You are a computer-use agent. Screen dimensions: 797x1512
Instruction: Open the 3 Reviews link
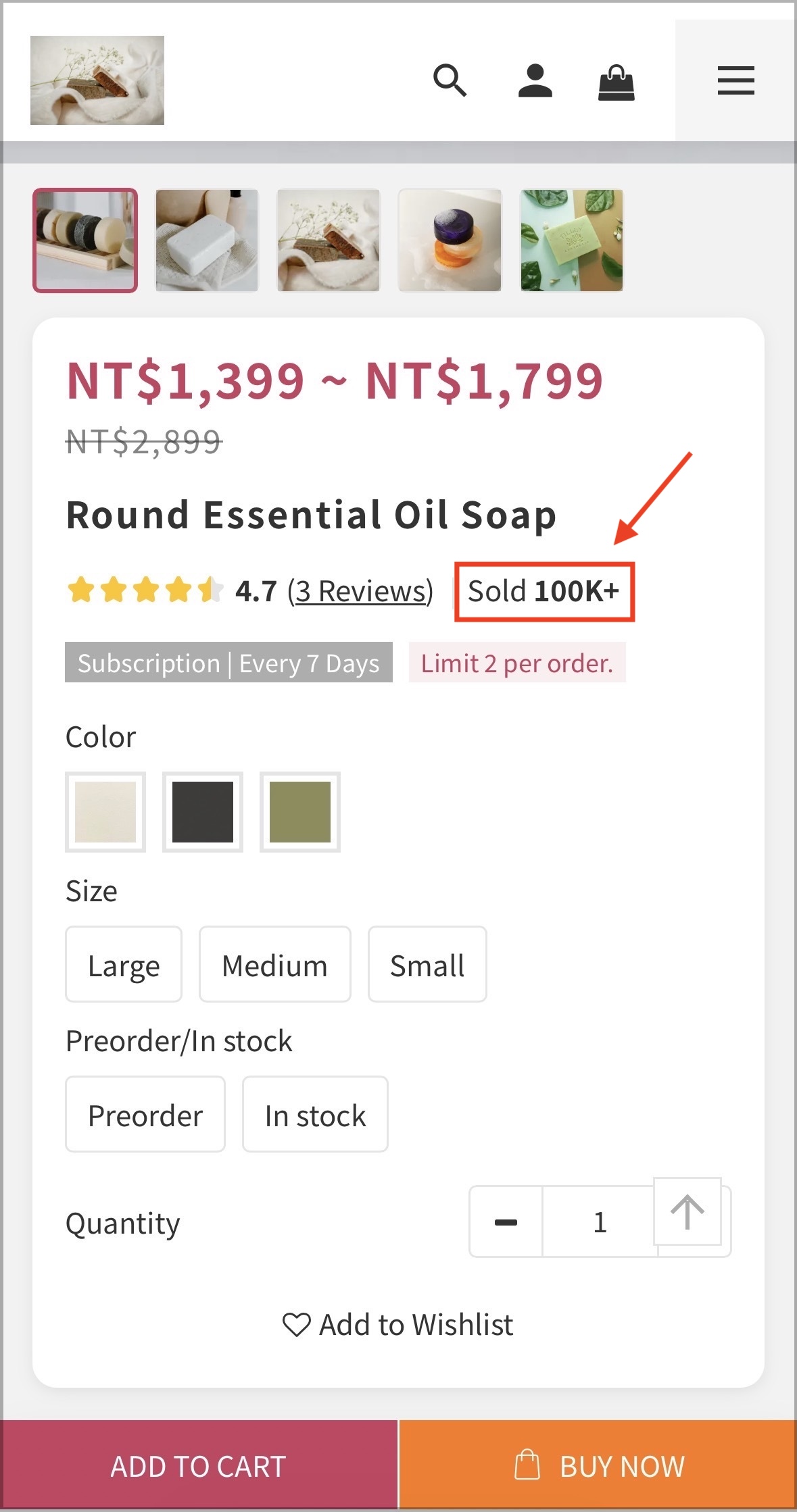(360, 591)
